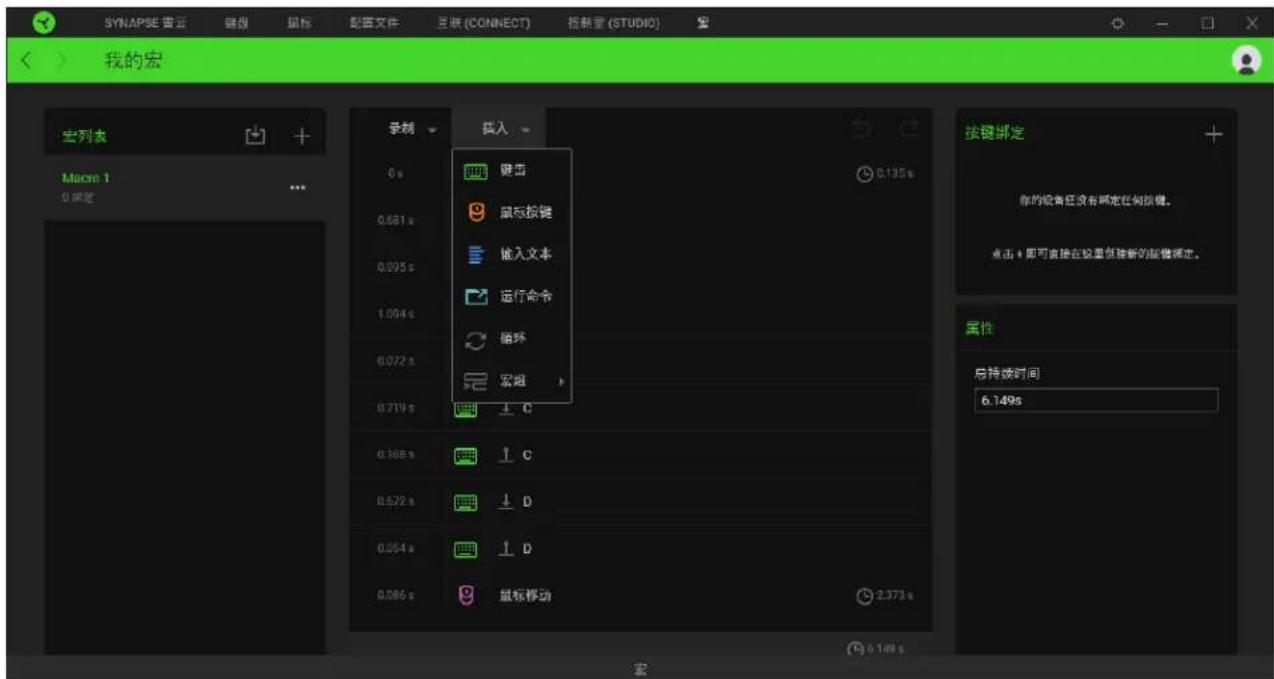Select the D key-up row at 0.054 s

pyautogui.click(x=640, y=549)
